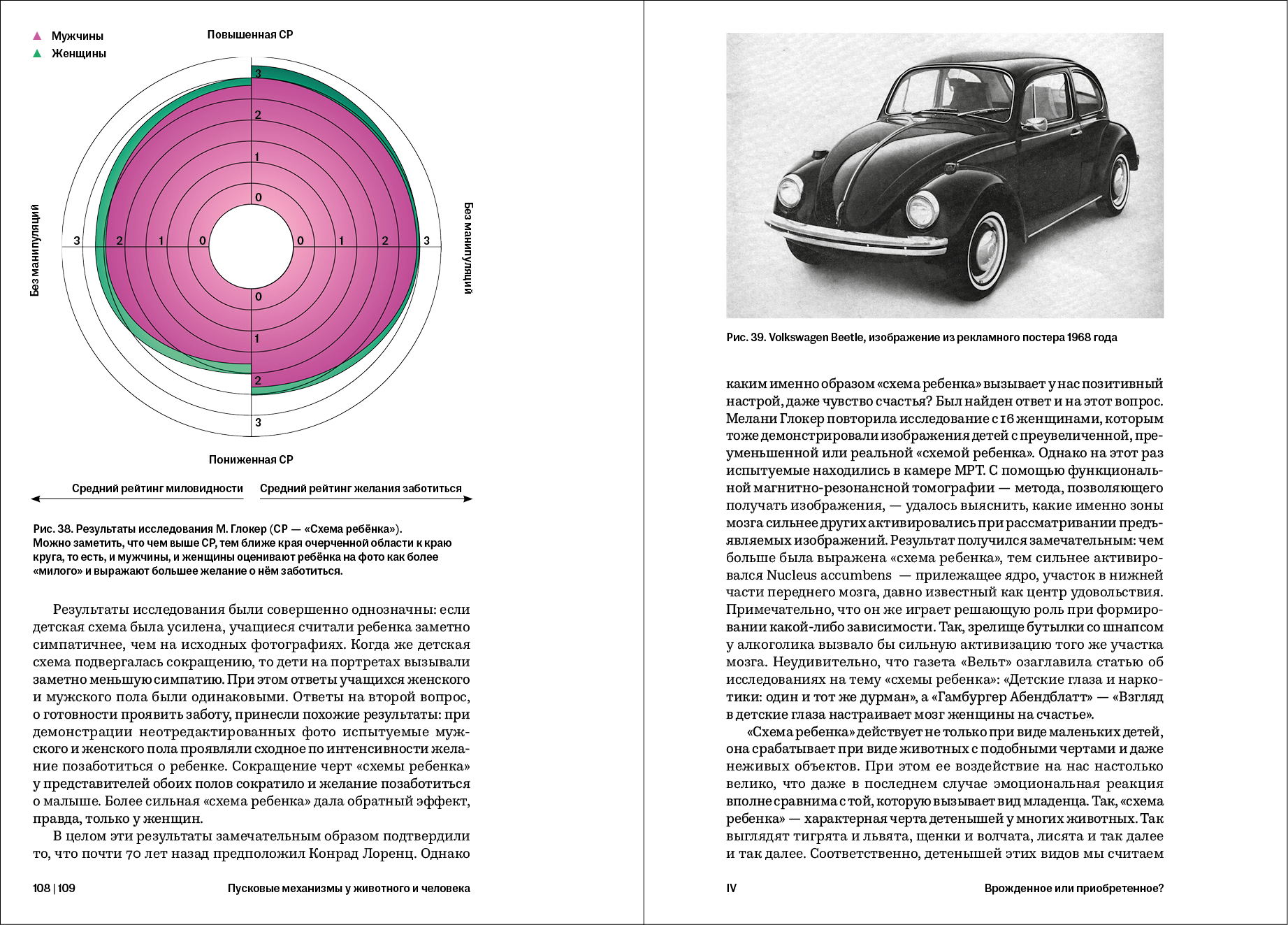Click the Пониженная СР label below the chart
This screenshot has width=1288, height=925.
[x=251, y=459]
